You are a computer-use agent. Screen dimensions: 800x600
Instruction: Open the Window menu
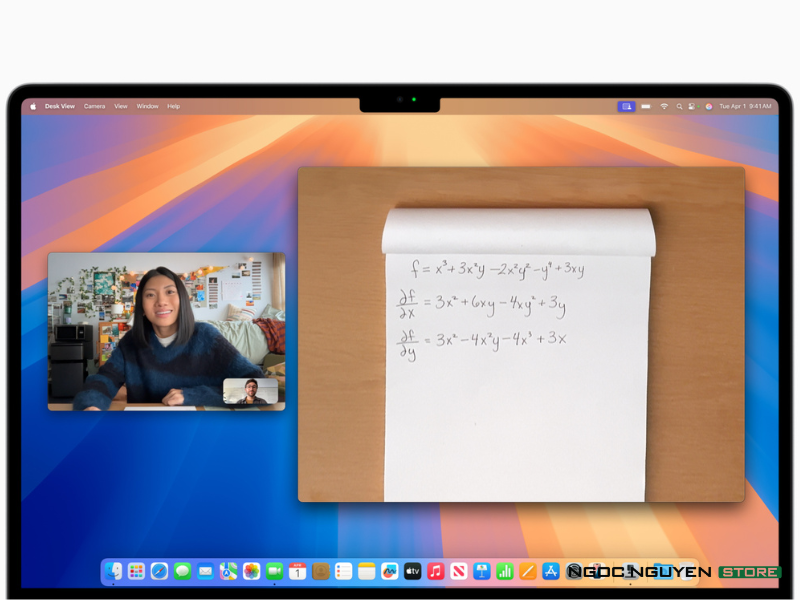click(147, 106)
